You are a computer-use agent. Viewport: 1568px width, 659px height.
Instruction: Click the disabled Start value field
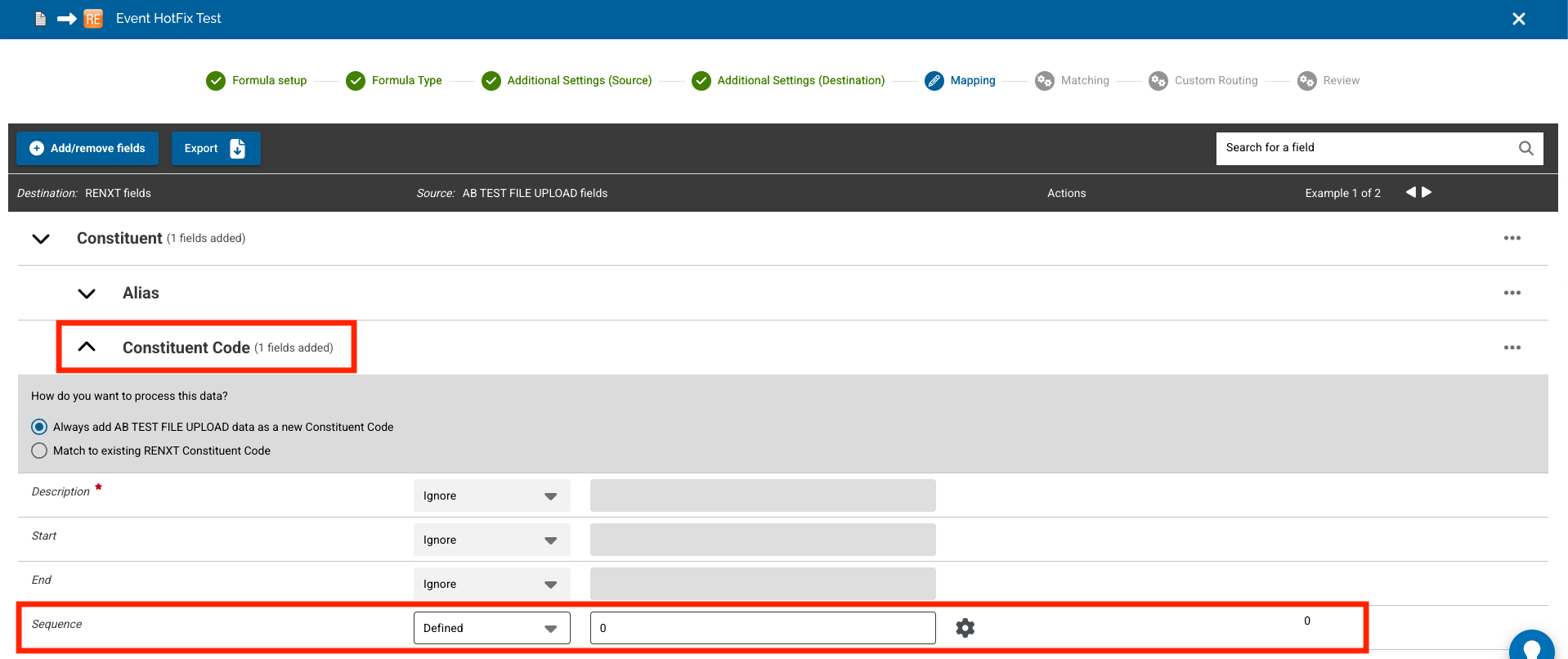[763, 540]
